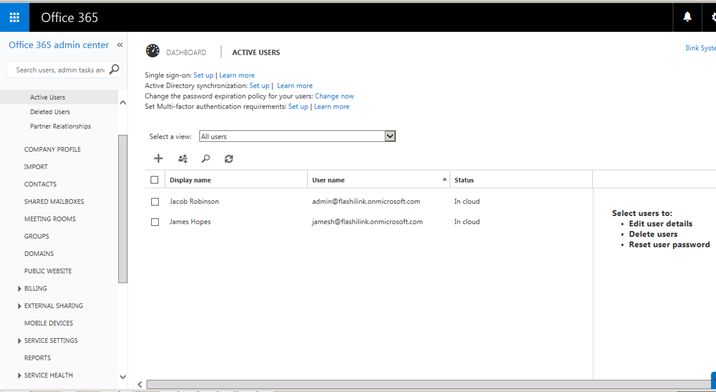This screenshot has width=716, height=392.
Task: Click Set up for Single sign-on
Action: [203, 75]
